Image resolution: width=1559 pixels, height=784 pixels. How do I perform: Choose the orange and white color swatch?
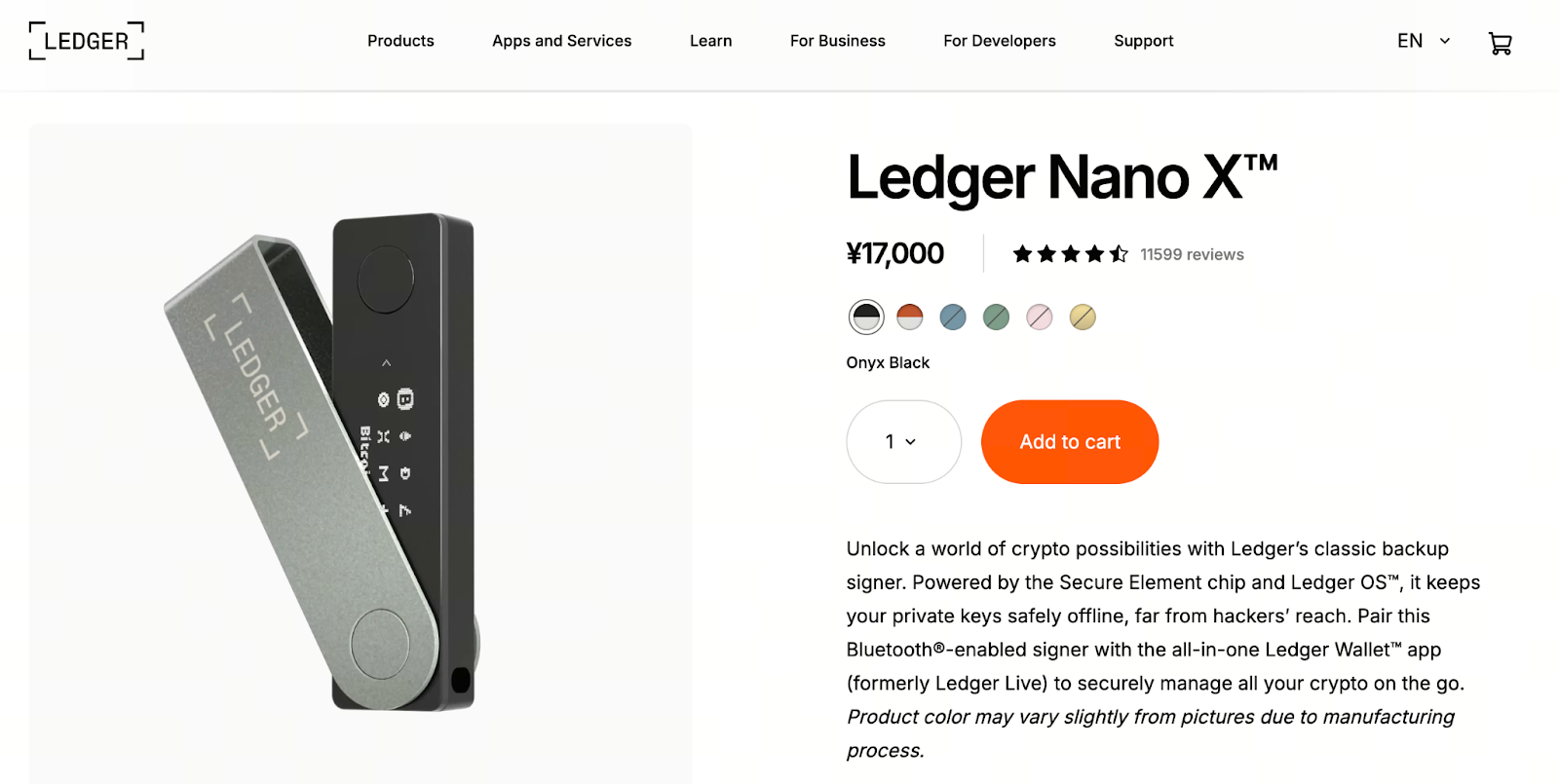(x=909, y=317)
